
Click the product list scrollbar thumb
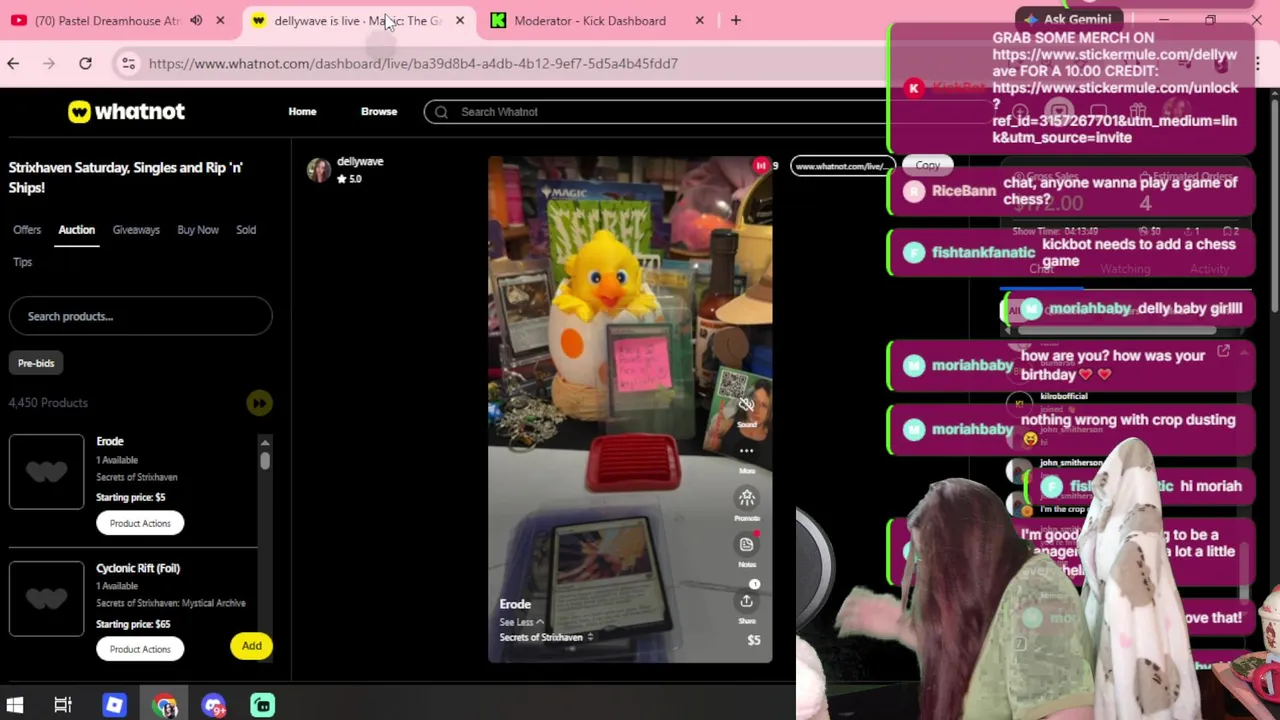point(265,460)
